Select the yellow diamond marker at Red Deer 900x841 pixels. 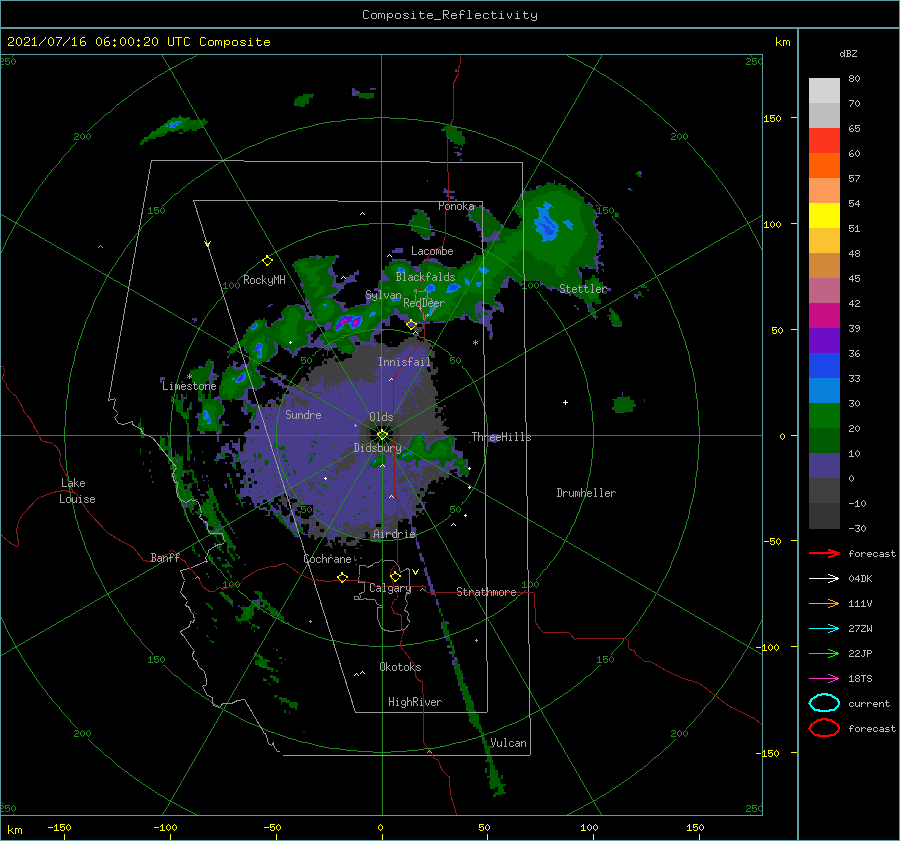[411, 325]
